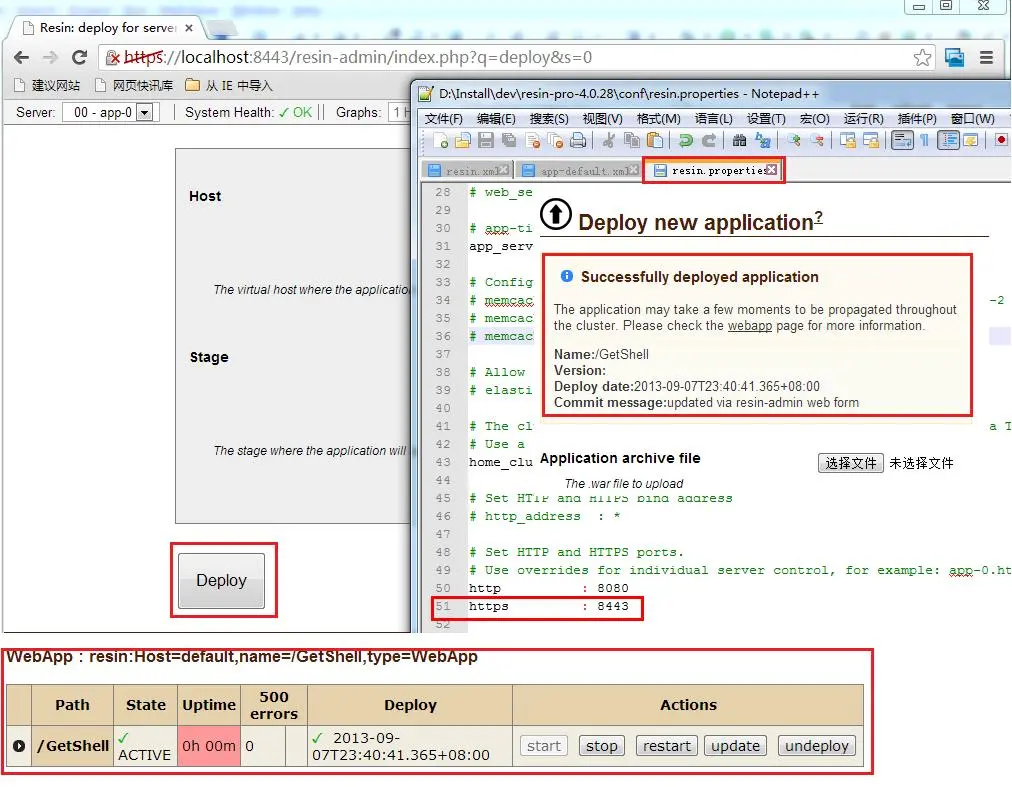Open the 从 IE 中导入 bookmarks folder
This screenshot has width=1012, height=787.
point(229,85)
